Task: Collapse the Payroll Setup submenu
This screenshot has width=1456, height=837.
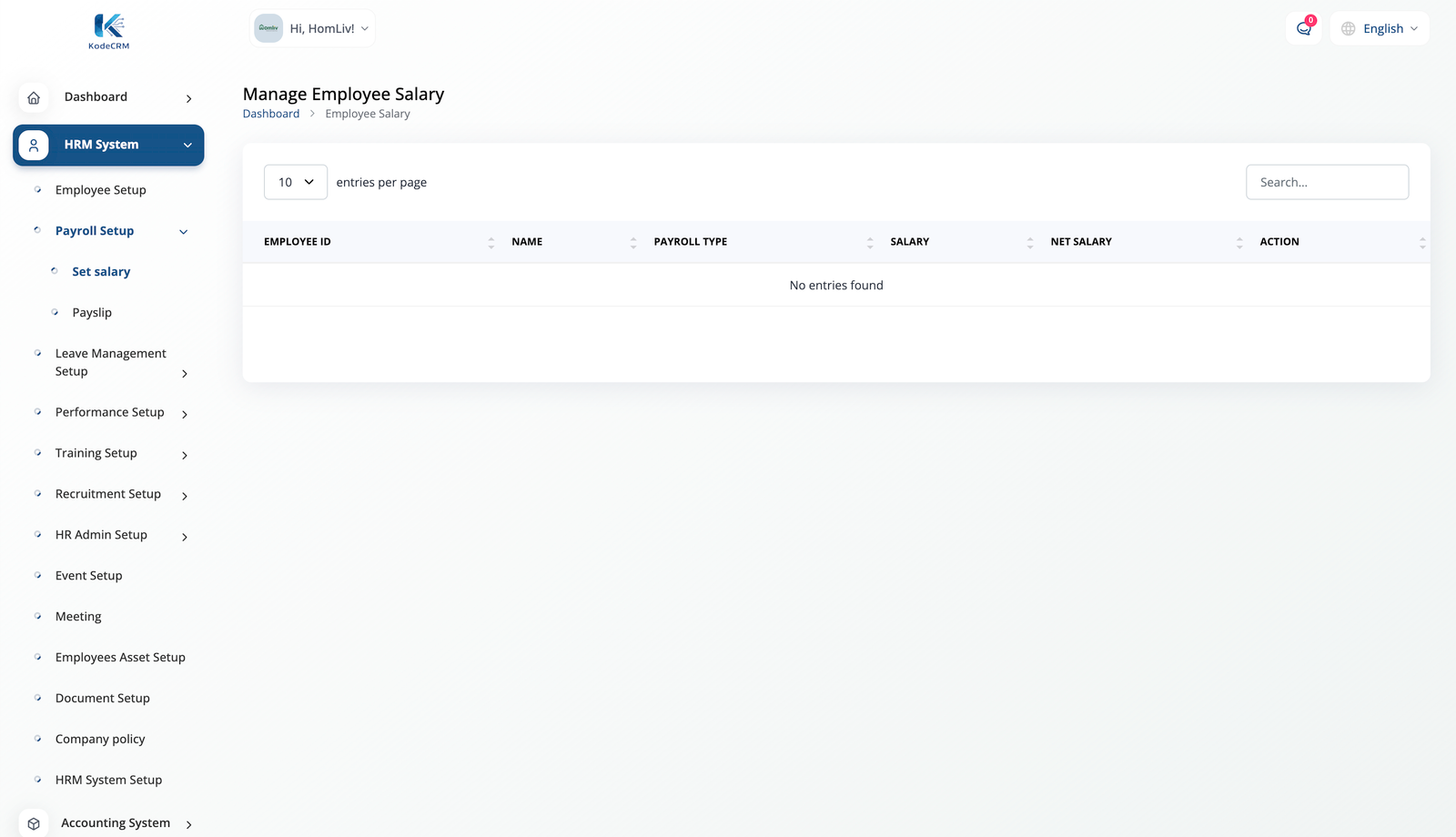Action: point(183,231)
